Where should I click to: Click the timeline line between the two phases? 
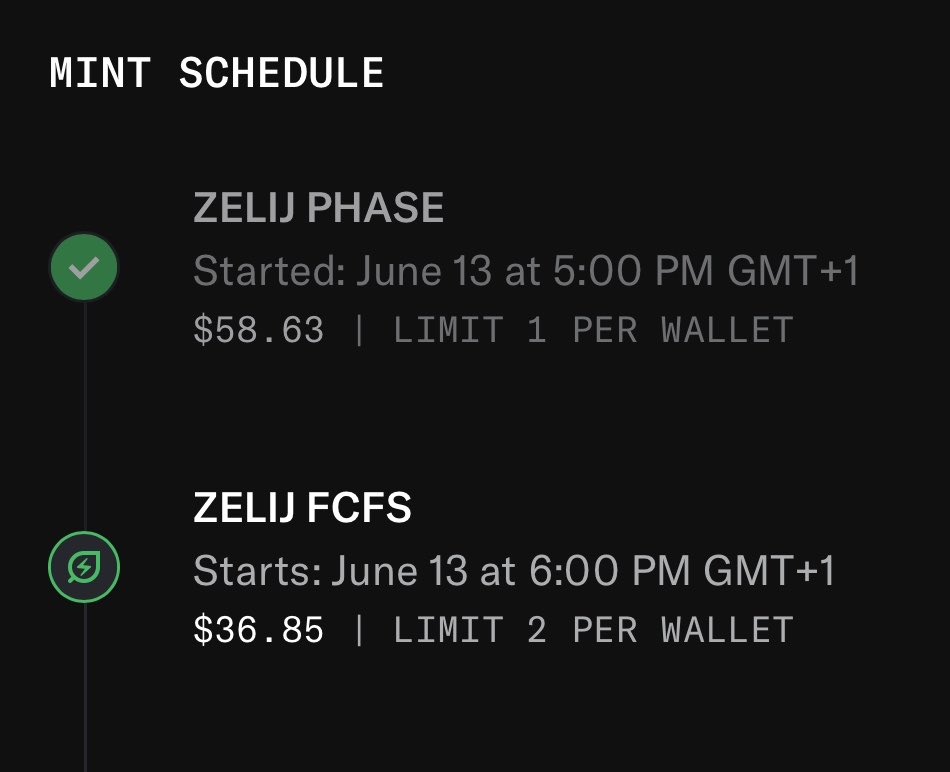[85, 417]
